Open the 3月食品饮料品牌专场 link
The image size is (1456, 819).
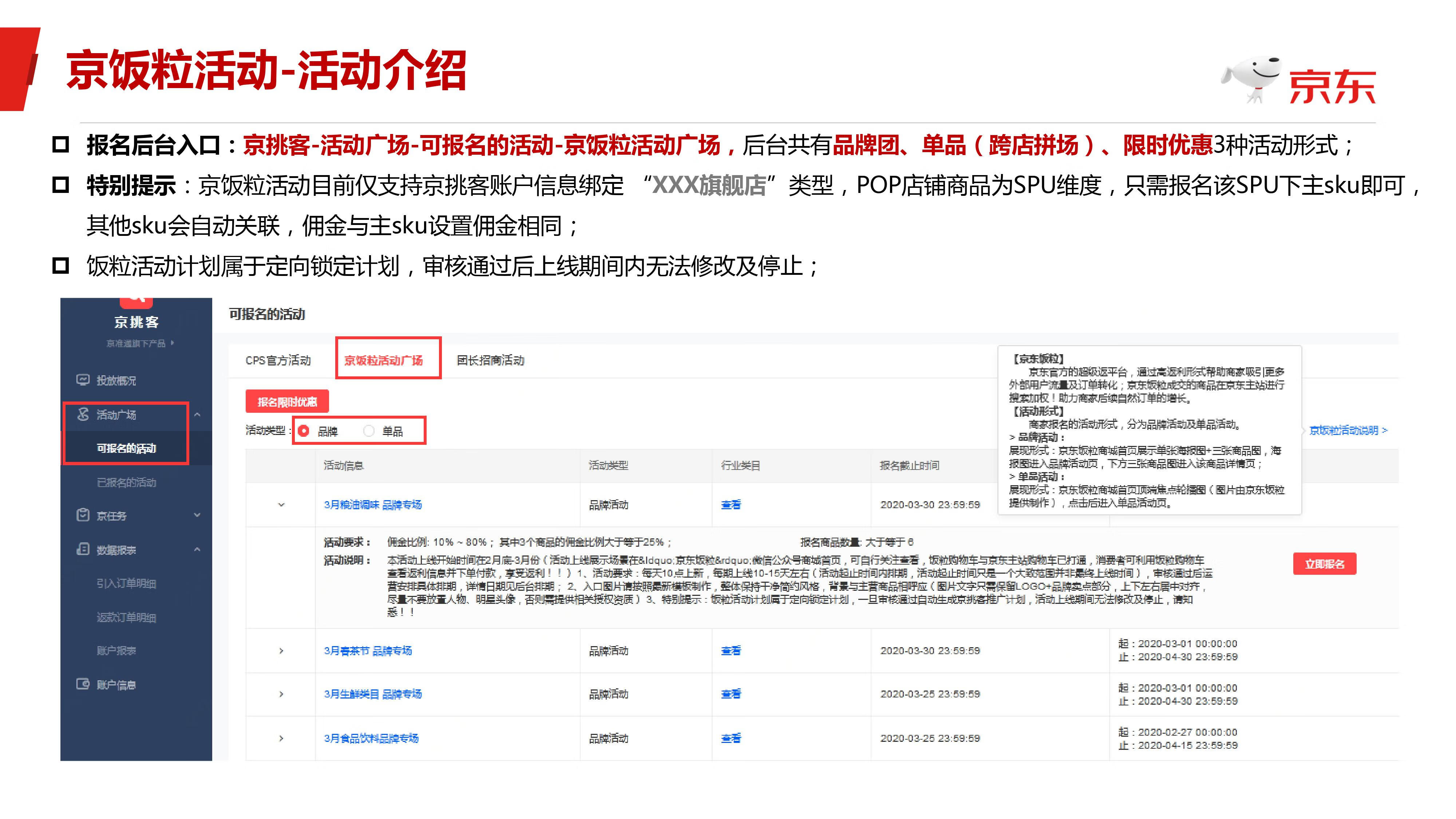pos(371,738)
